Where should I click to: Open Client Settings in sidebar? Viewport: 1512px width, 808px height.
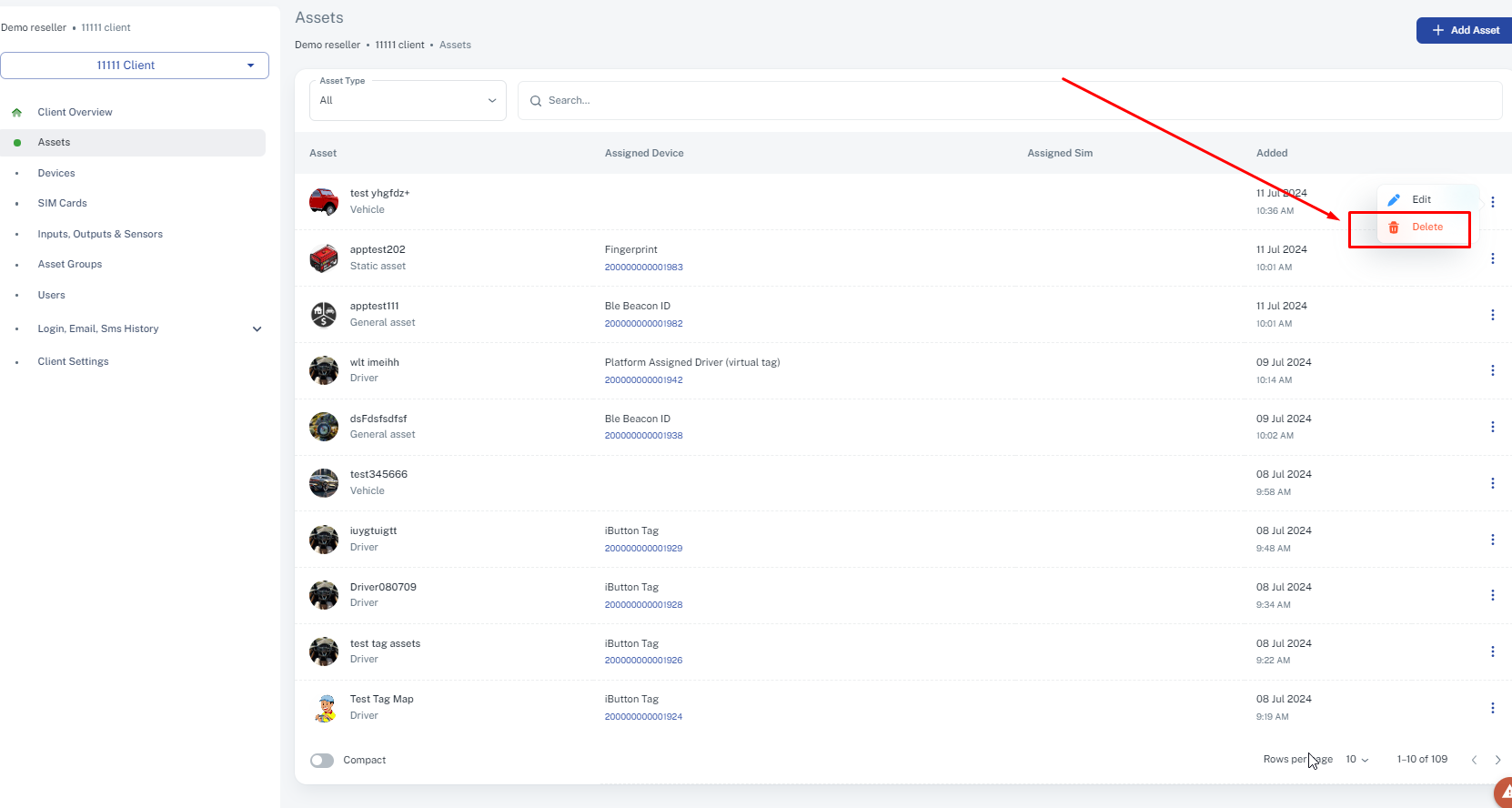[73, 361]
